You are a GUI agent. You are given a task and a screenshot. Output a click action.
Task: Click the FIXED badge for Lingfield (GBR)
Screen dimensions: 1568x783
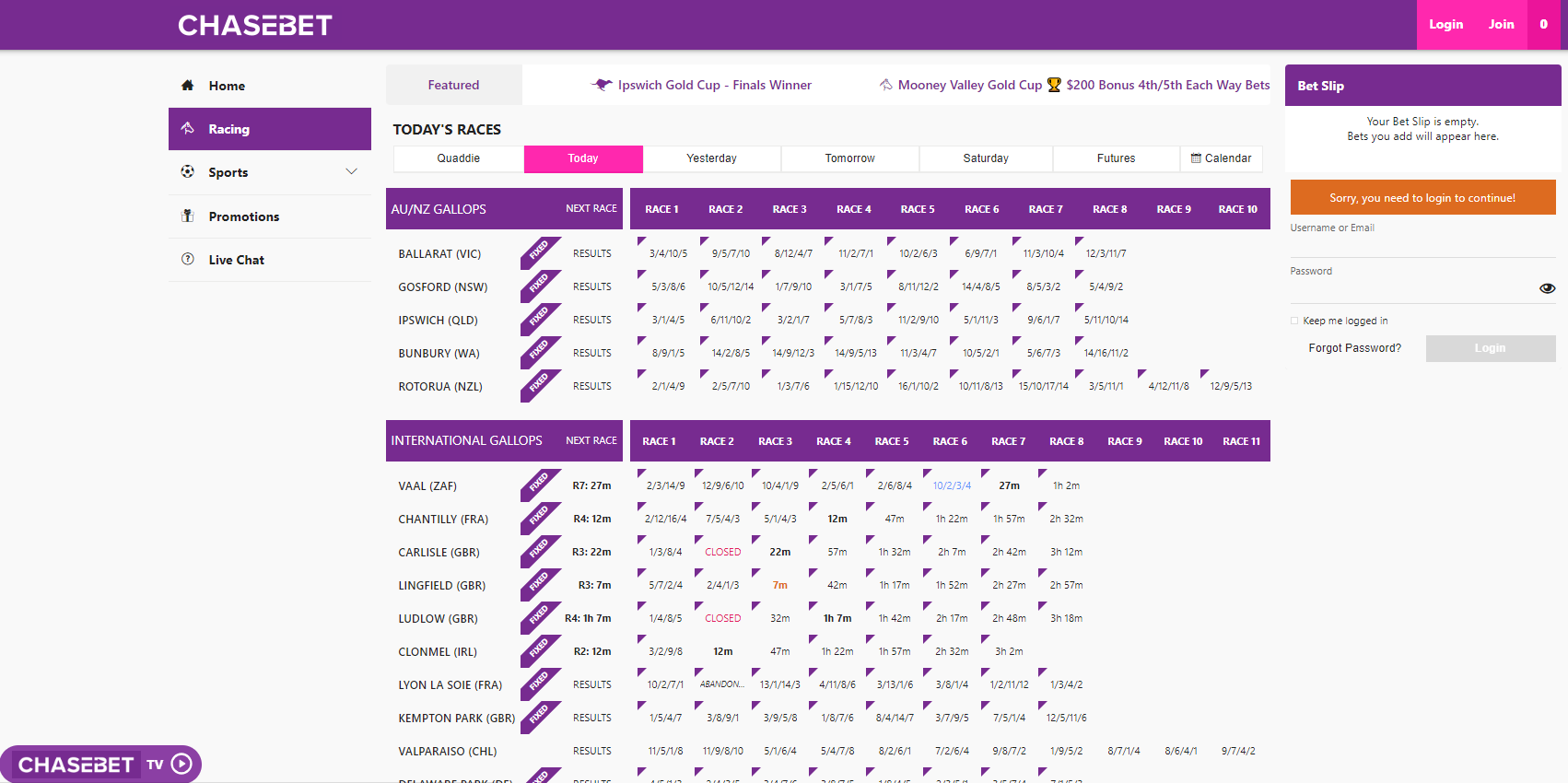click(x=540, y=584)
